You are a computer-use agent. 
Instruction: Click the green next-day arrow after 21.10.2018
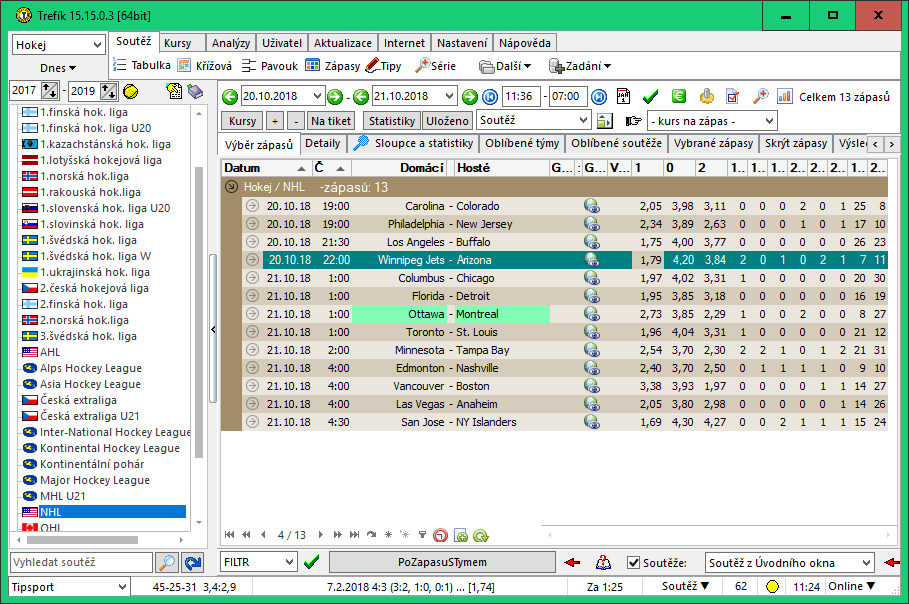[470, 97]
